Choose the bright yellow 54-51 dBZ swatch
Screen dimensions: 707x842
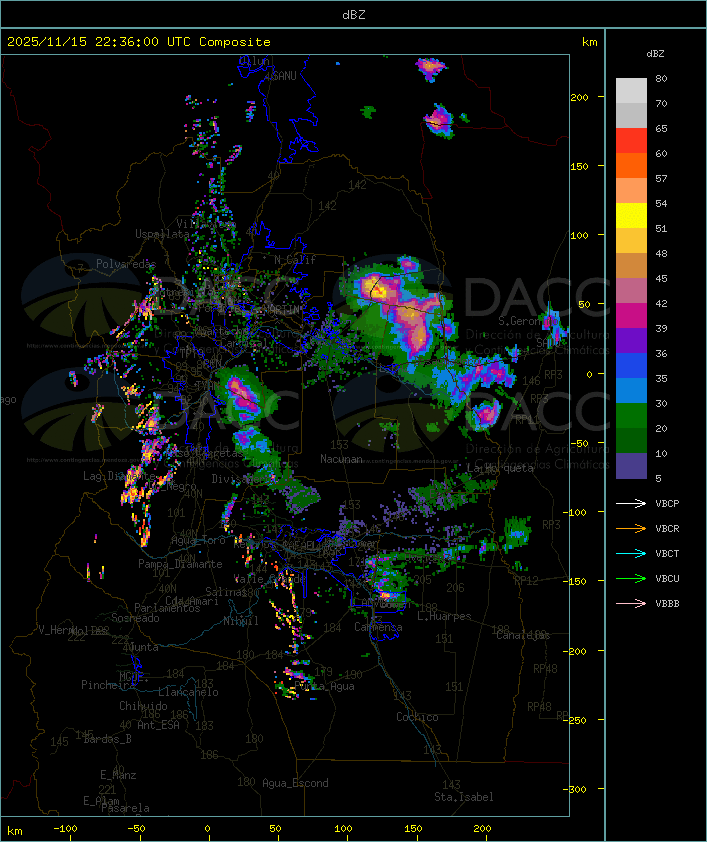631,216
